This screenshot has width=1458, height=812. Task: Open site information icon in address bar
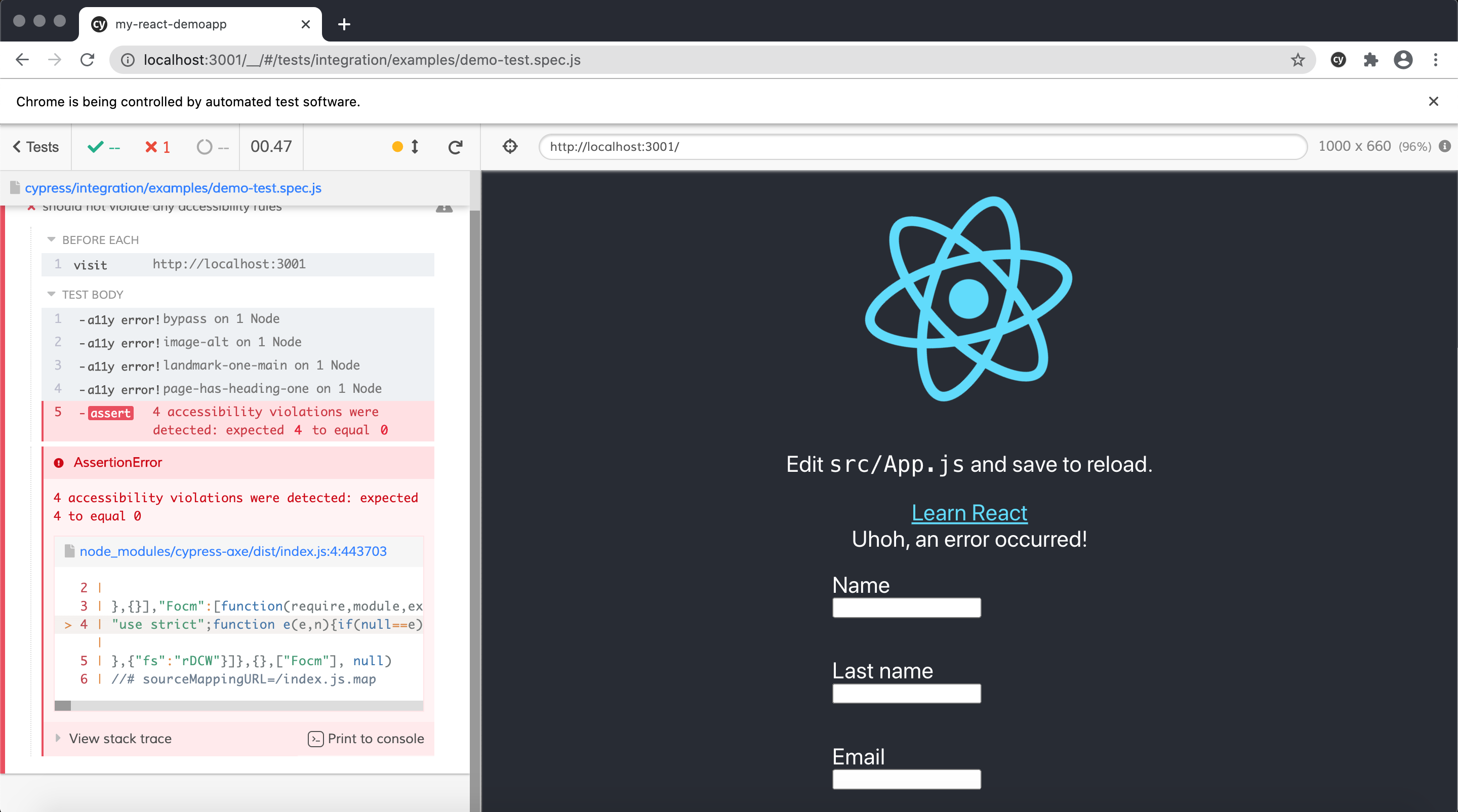tap(128, 60)
